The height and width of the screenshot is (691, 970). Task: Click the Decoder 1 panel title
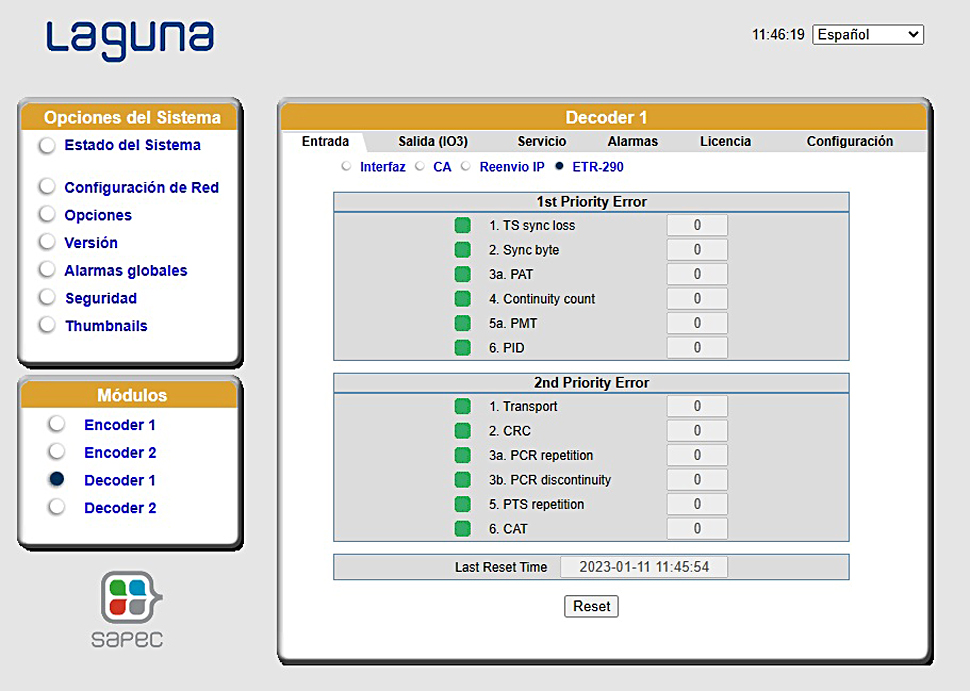click(x=606, y=118)
